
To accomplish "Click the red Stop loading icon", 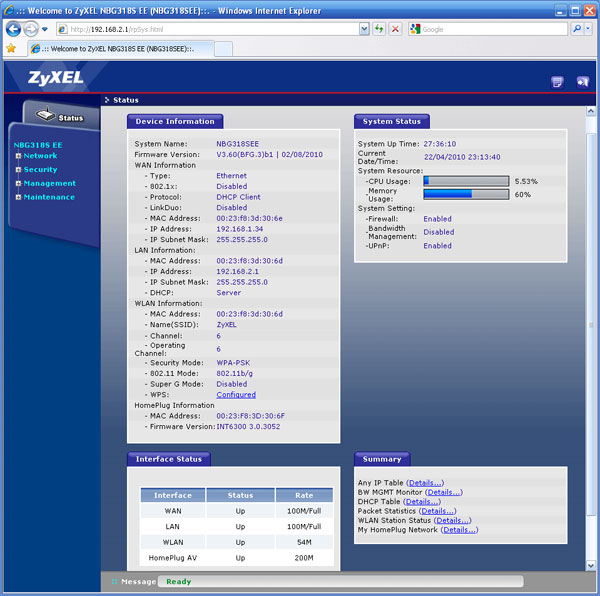I will (x=395, y=29).
